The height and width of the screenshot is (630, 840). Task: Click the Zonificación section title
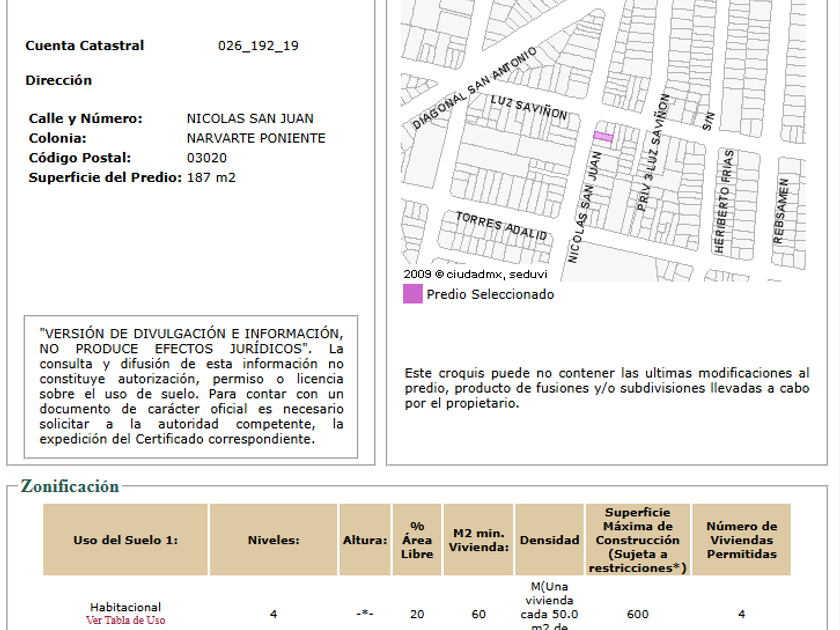point(70,486)
